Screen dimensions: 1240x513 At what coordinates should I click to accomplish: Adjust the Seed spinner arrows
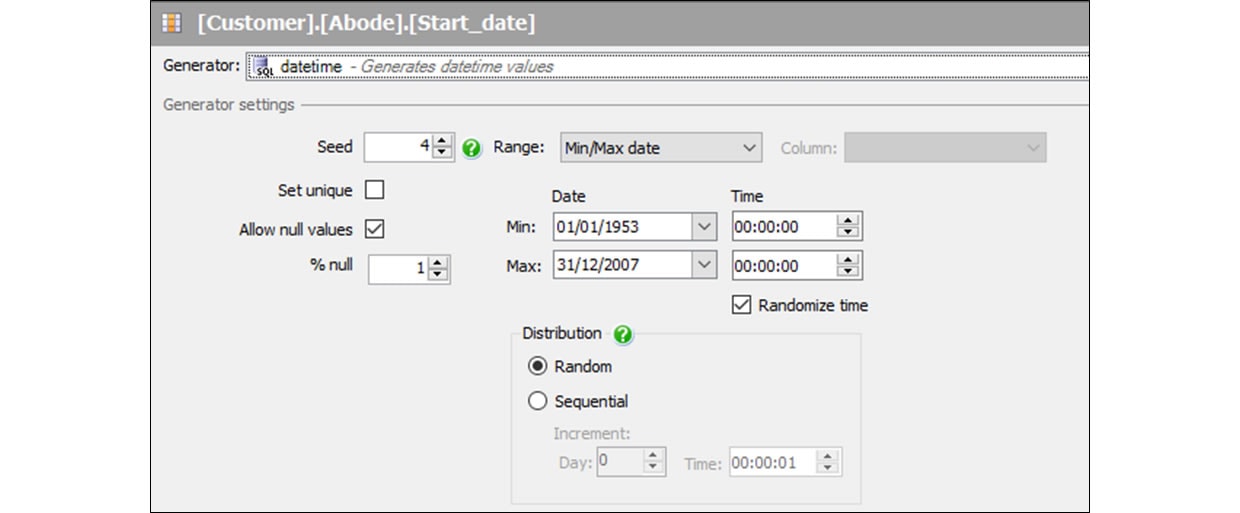click(443, 147)
